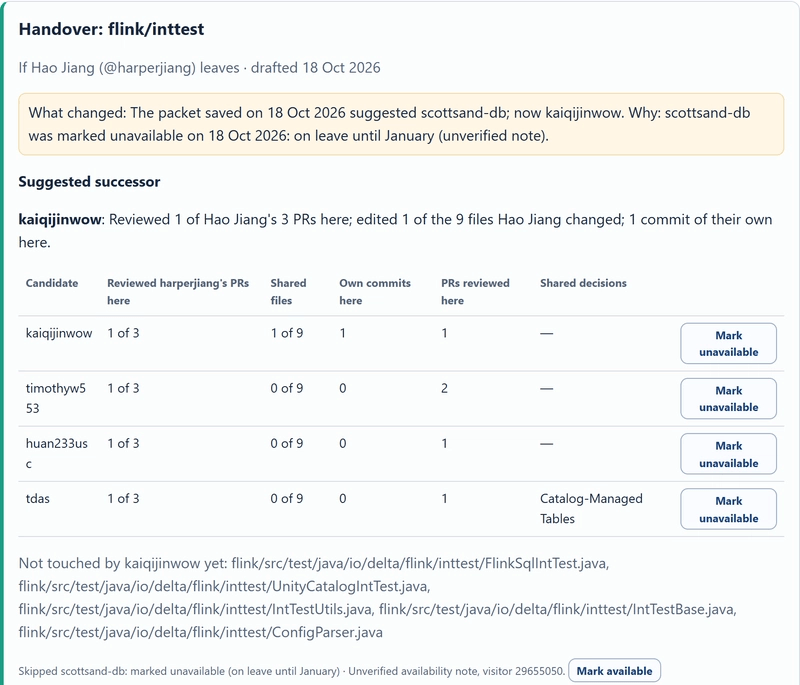Click the 'Own commits here' column header

(x=375, y=292)
